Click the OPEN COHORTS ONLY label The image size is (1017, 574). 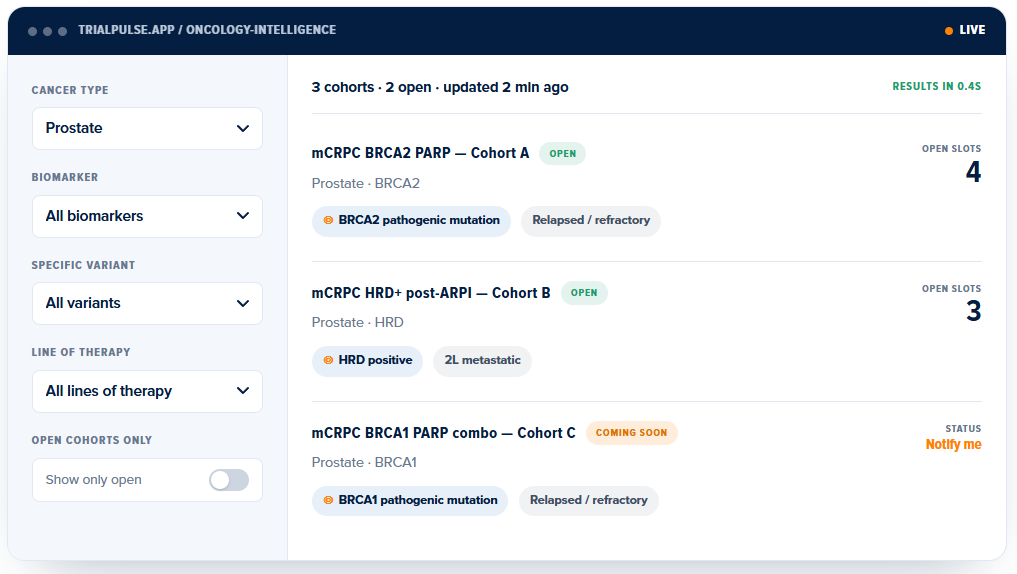[x=92, y=440]
